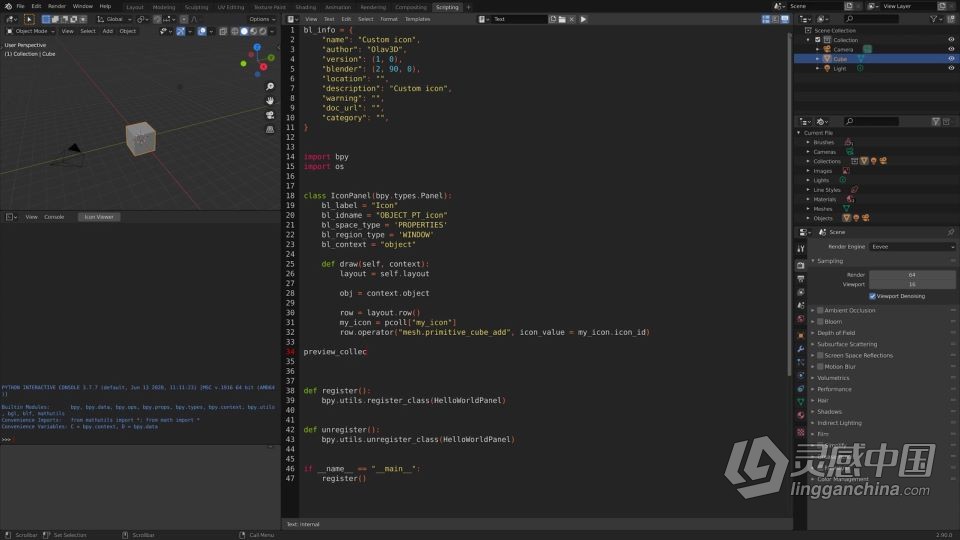Open the Templates menu in text editor

(x=418, y=19)
